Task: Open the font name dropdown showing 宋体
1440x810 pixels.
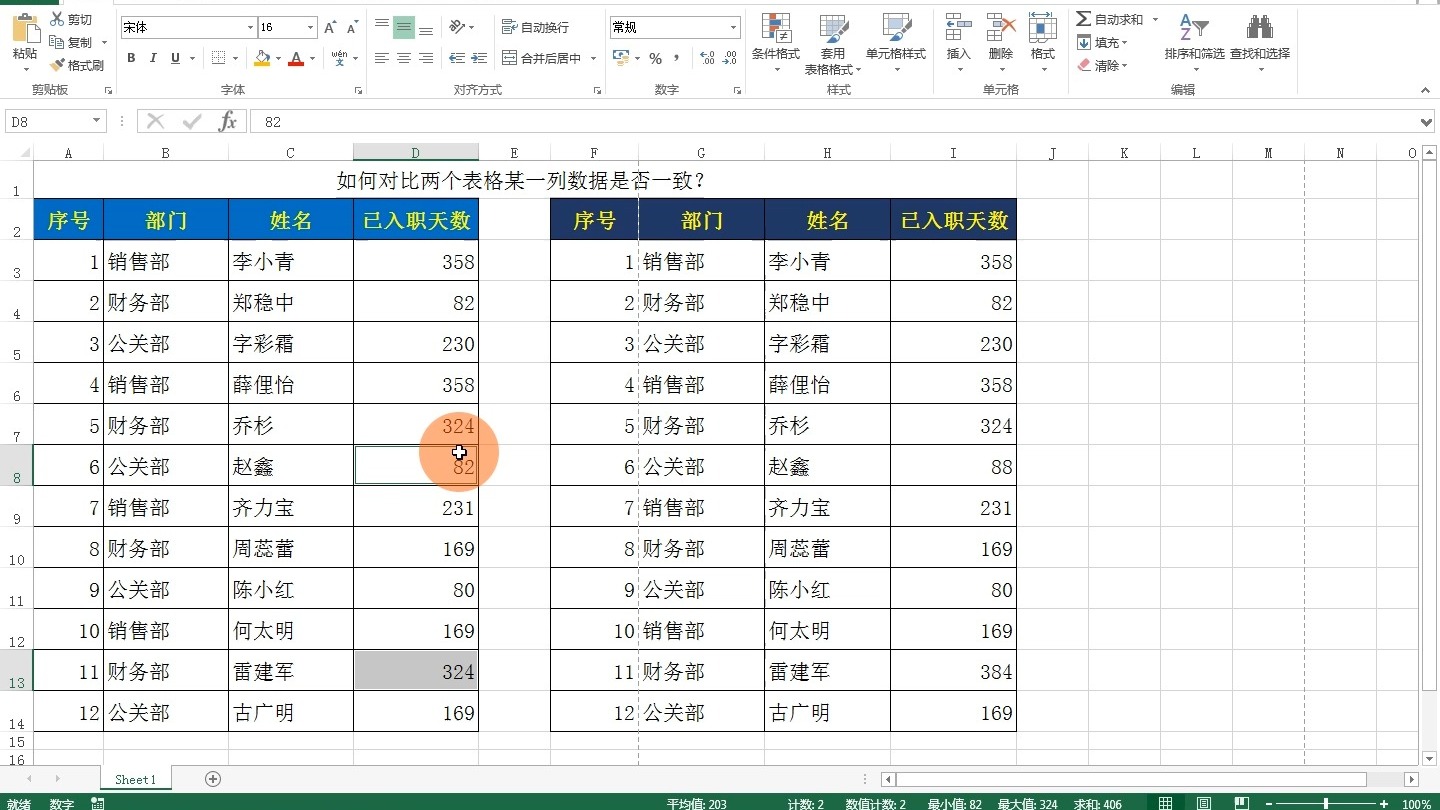Action: (x=250, y=28)
